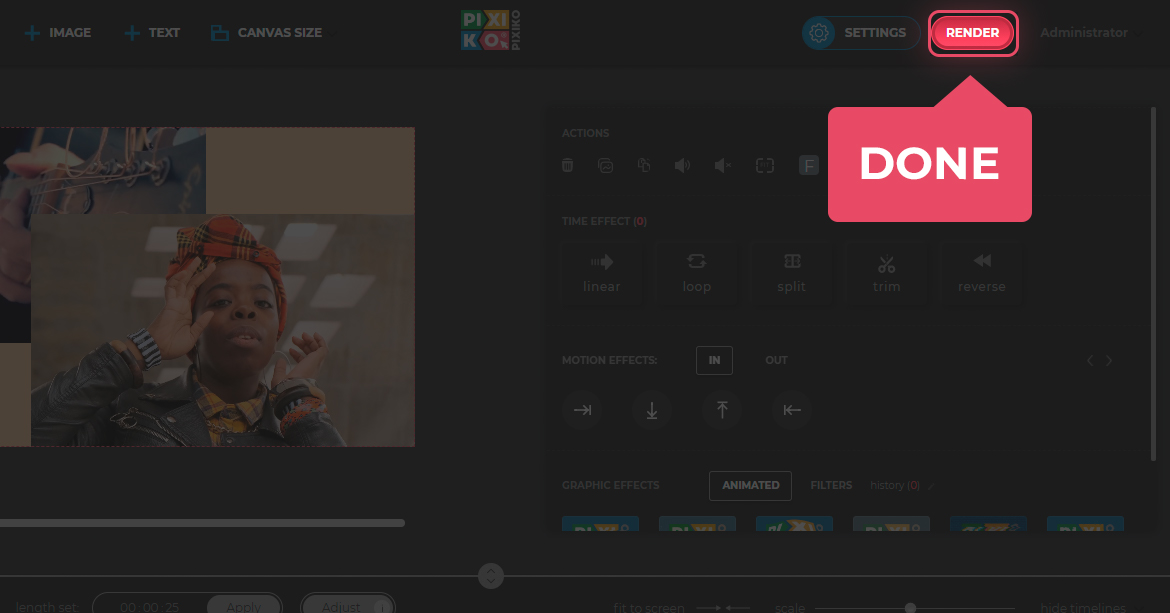Screen dimensions: 1170x613
Task: Select the trim time effect
Action: (x=886, y=272)
